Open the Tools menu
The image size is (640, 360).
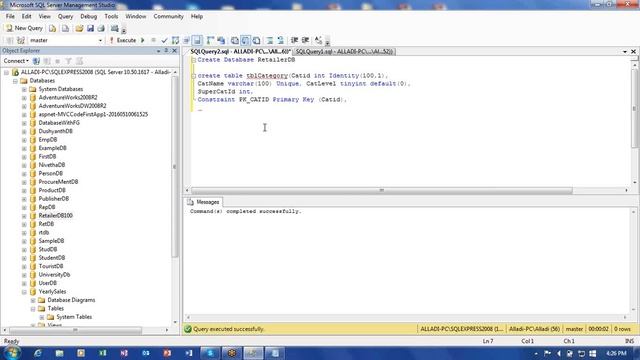pyautogui.click(x=111, y=16)
